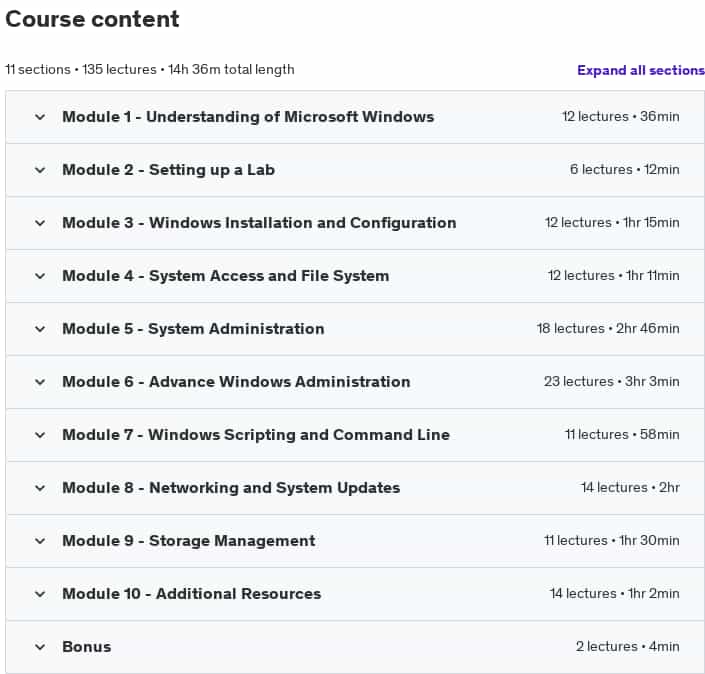Open Module 4 - System Access and File System title
Image resolution: width=705 pixels, height=674 pixels.
pyautogui.click(x=226, y=276)
